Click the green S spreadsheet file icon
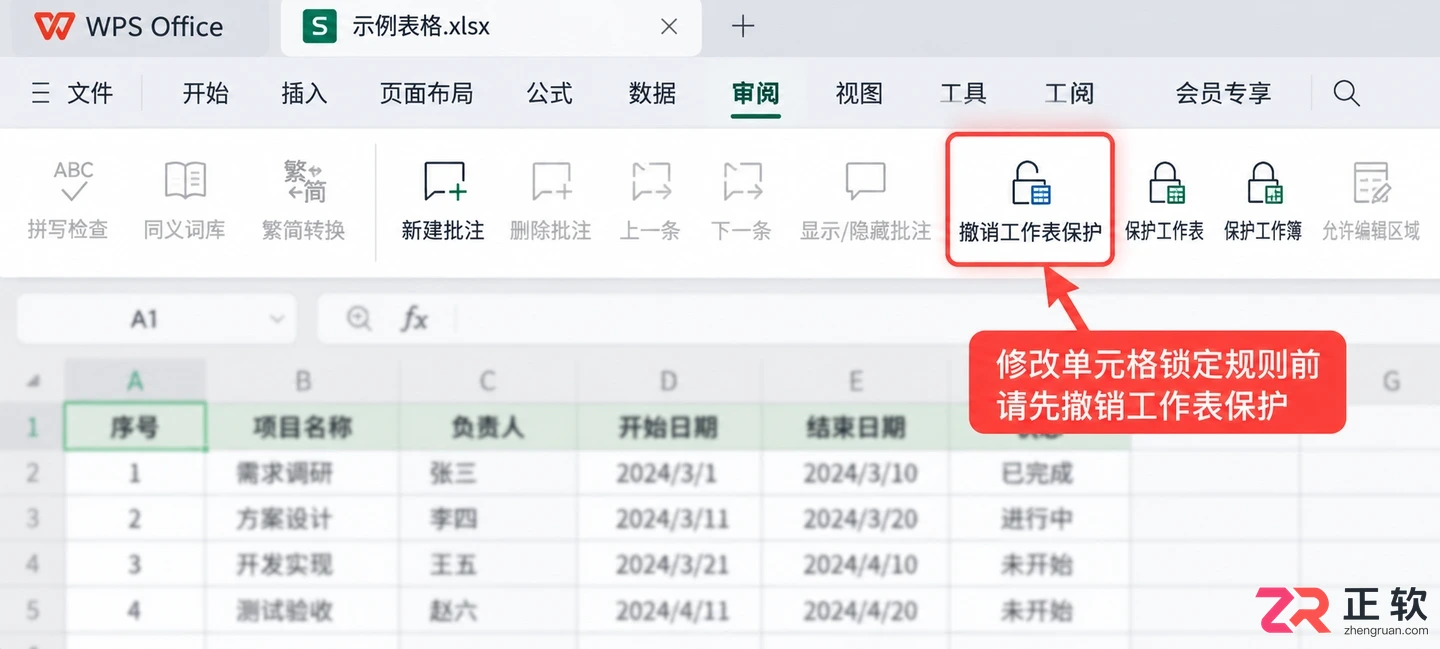This screenshot has height=649, width=1440. [x=320, y=27]
